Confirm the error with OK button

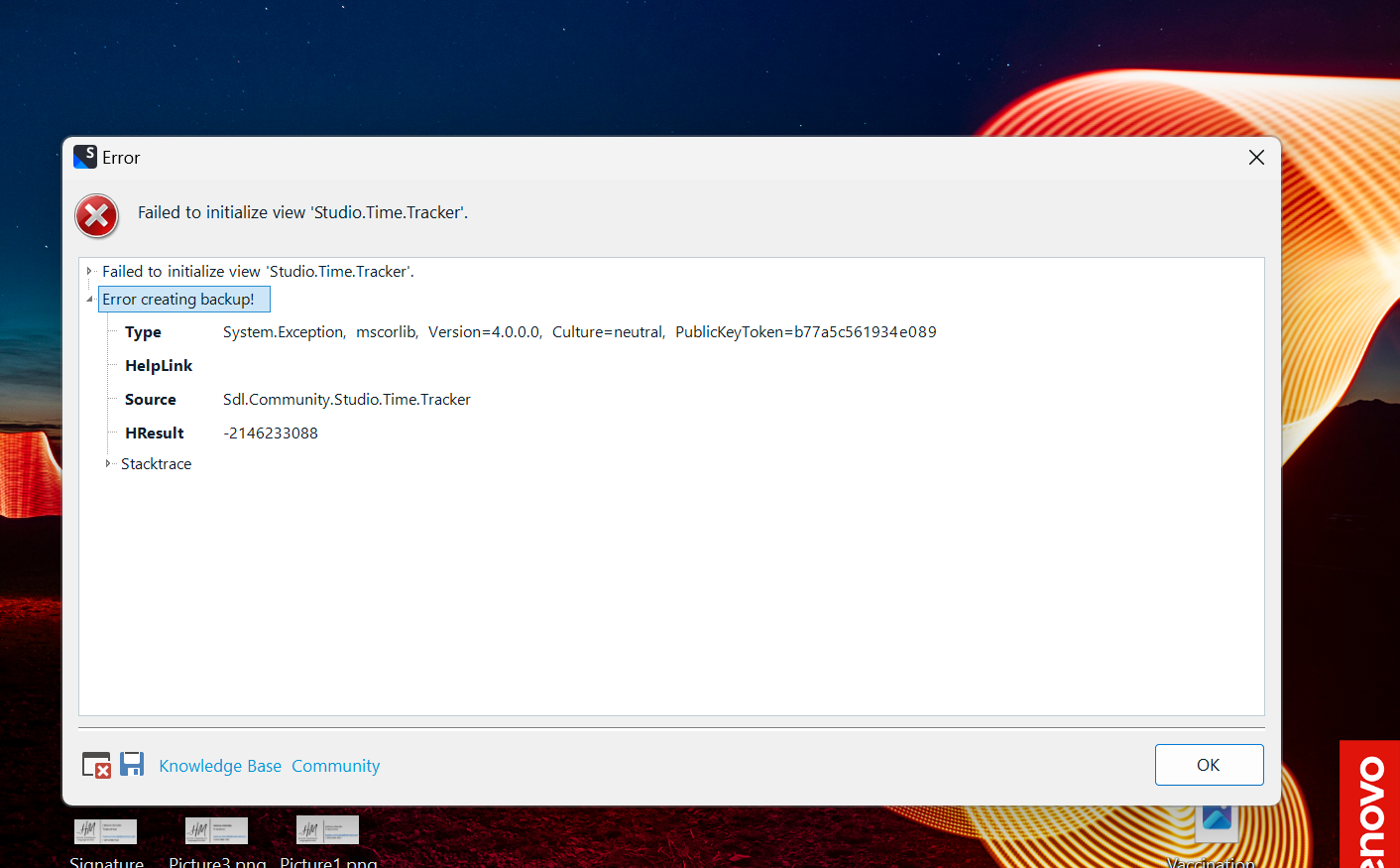pos(1209,765)
